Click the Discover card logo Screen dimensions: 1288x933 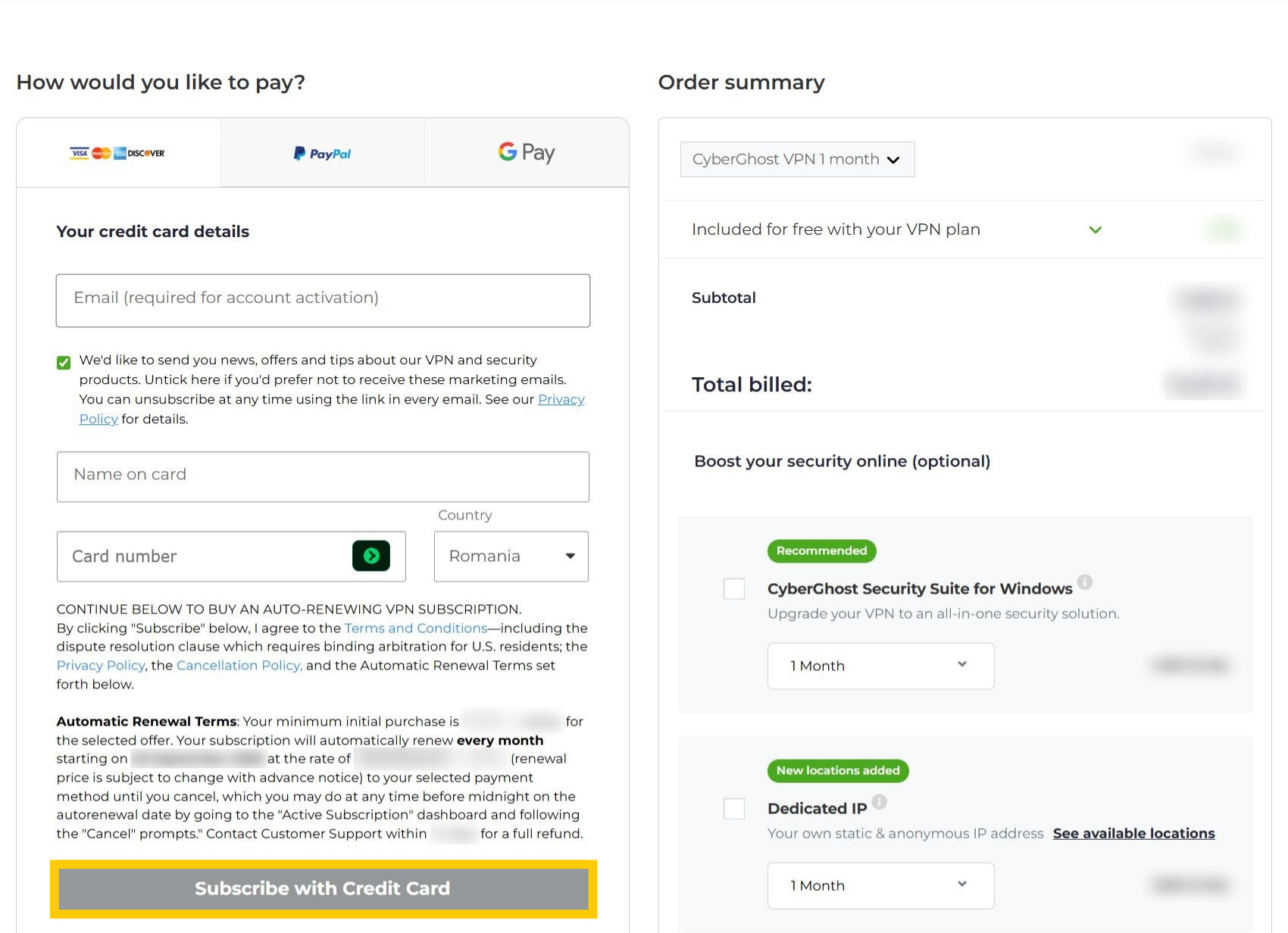click(146, 153)
